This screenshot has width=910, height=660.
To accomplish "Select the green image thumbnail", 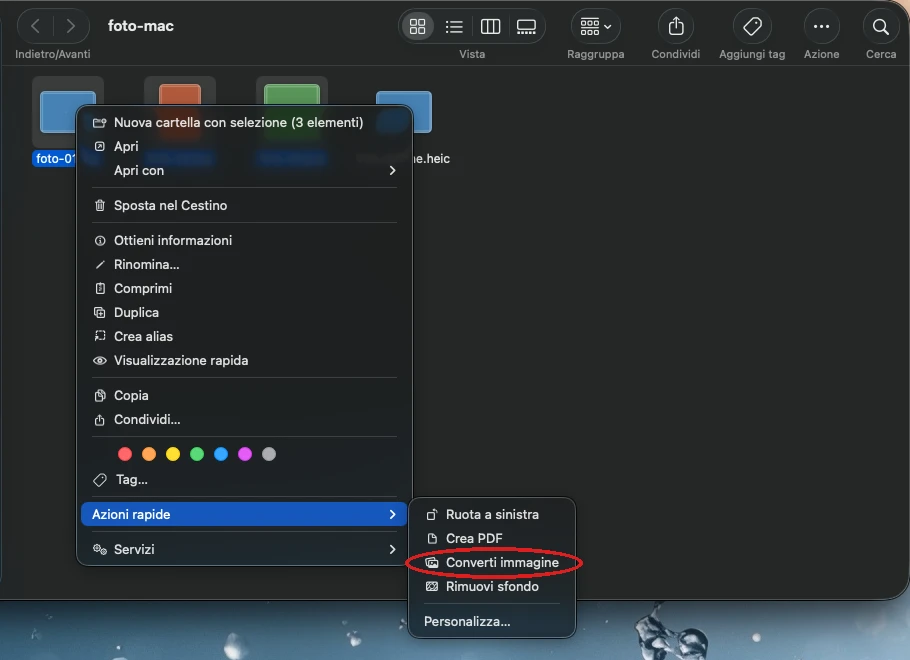I will [x=292, y=94].
